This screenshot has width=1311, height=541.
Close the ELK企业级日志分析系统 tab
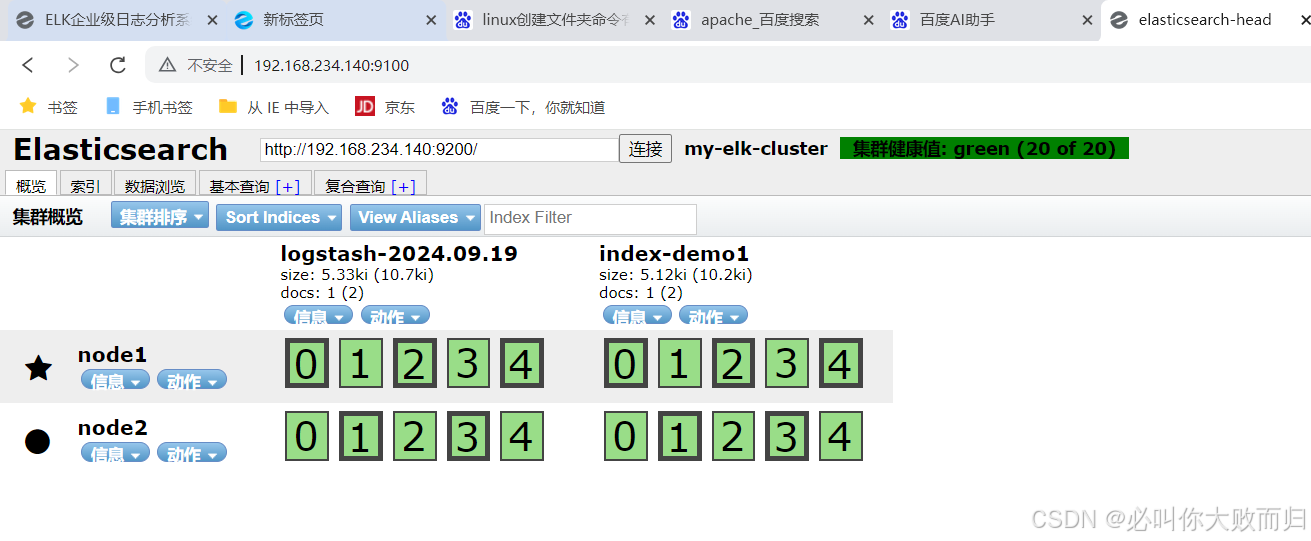click(212, 20)
